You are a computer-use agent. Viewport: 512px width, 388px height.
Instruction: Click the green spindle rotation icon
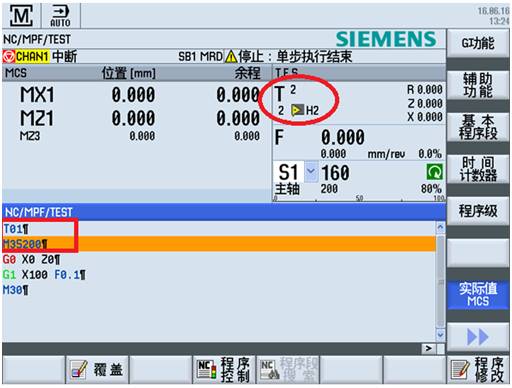434,172
